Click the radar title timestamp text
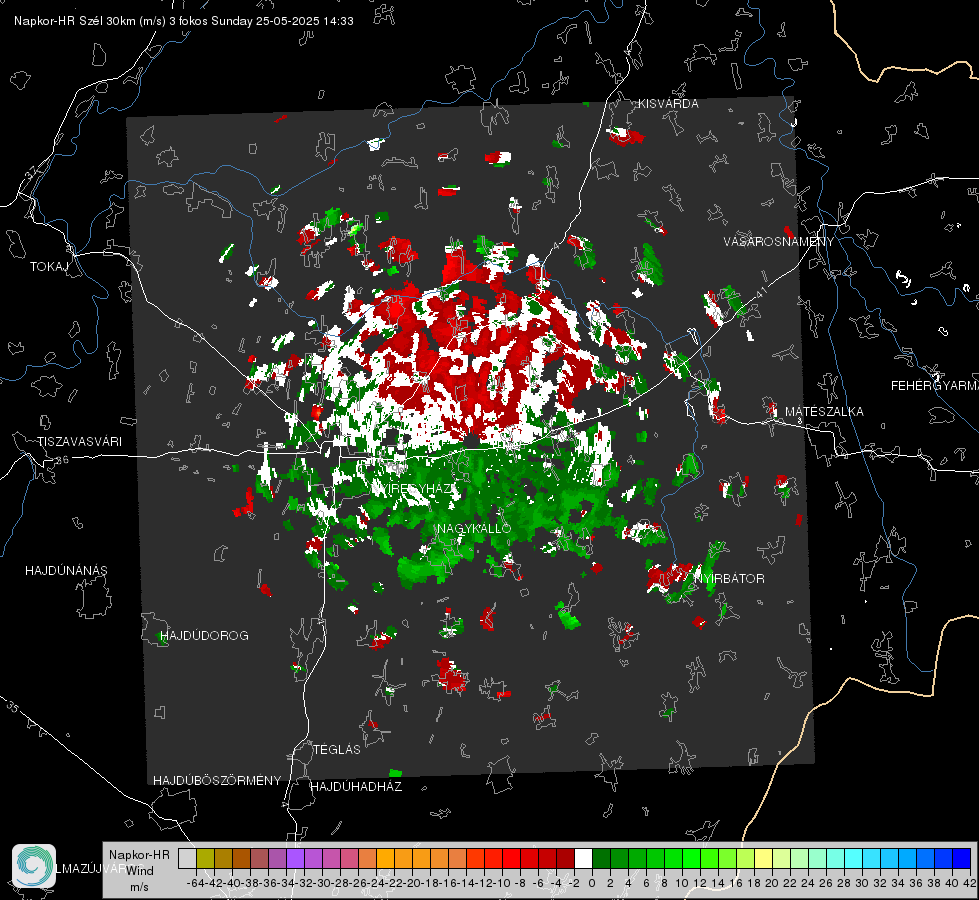 coord(184,21)
